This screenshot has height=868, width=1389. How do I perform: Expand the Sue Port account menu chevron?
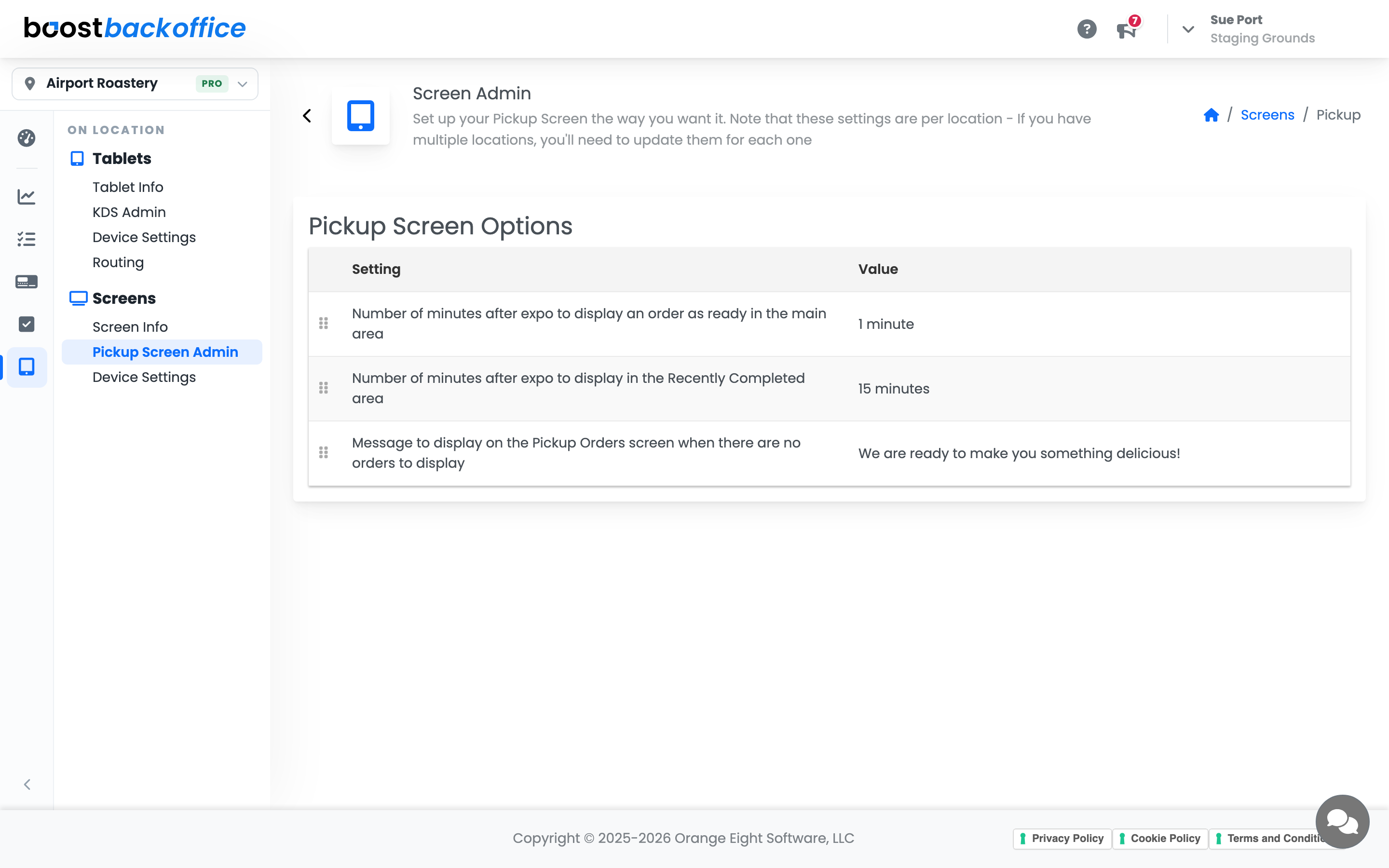[x=1188, y=29]
